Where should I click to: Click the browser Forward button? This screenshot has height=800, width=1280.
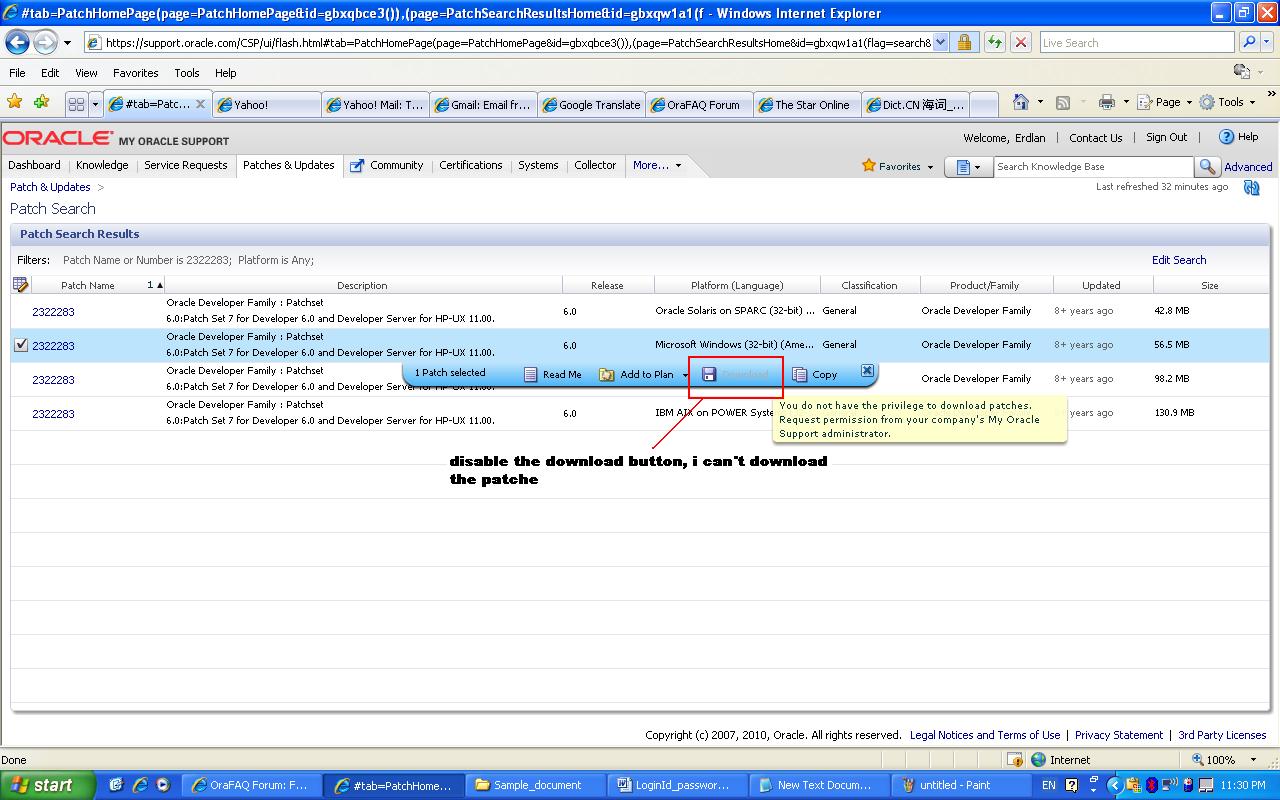point(45,42)
